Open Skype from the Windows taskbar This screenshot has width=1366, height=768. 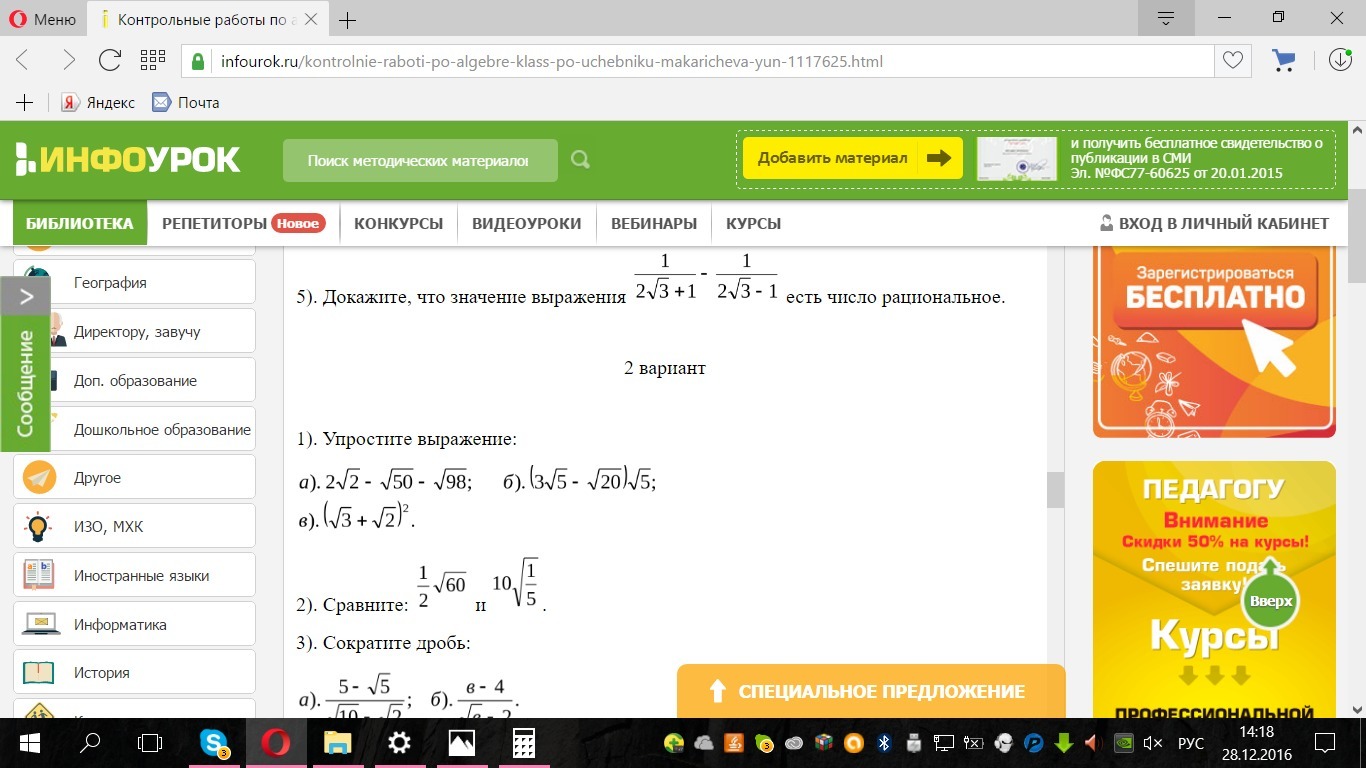point(214,743)
